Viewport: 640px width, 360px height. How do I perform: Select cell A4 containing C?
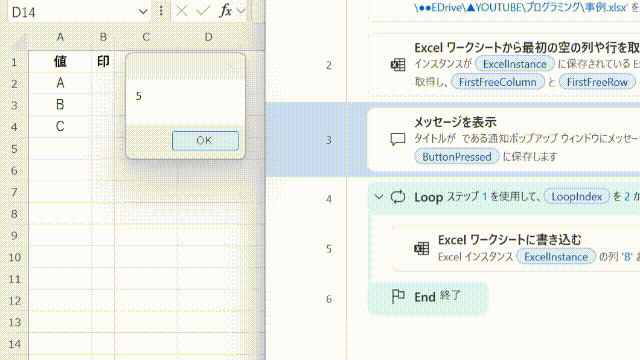(60, 127)
